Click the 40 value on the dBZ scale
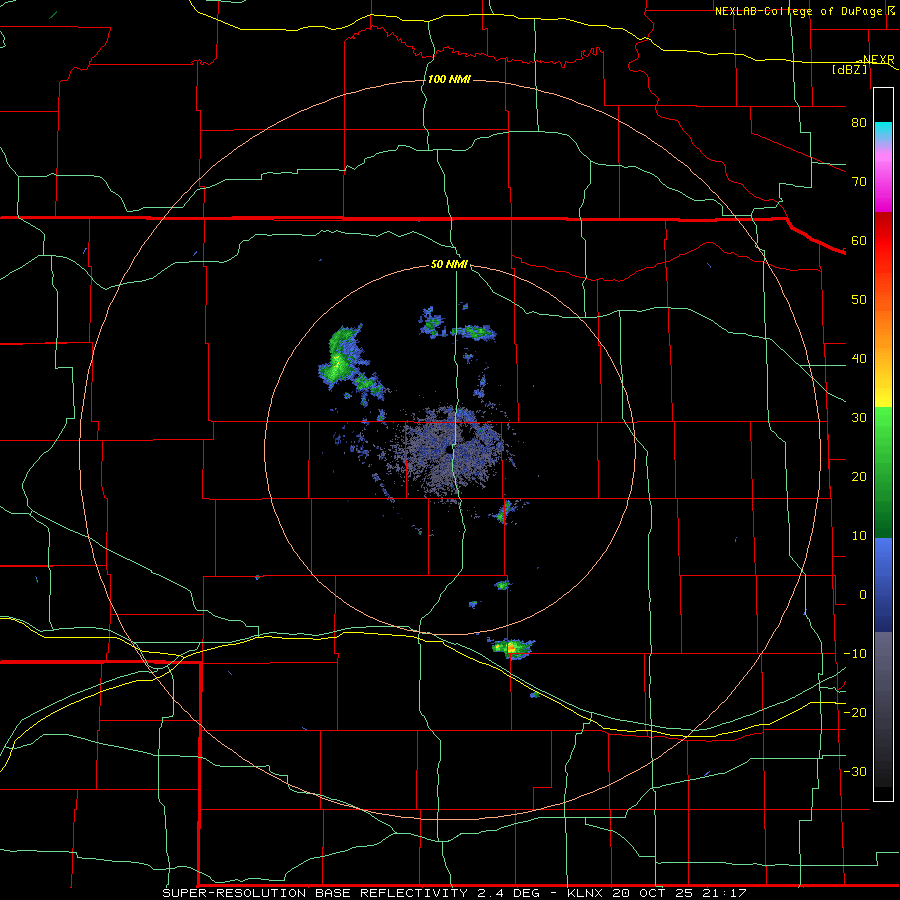Screen dimensions: 900x900 pyautogui.click(x=859, y=359)
